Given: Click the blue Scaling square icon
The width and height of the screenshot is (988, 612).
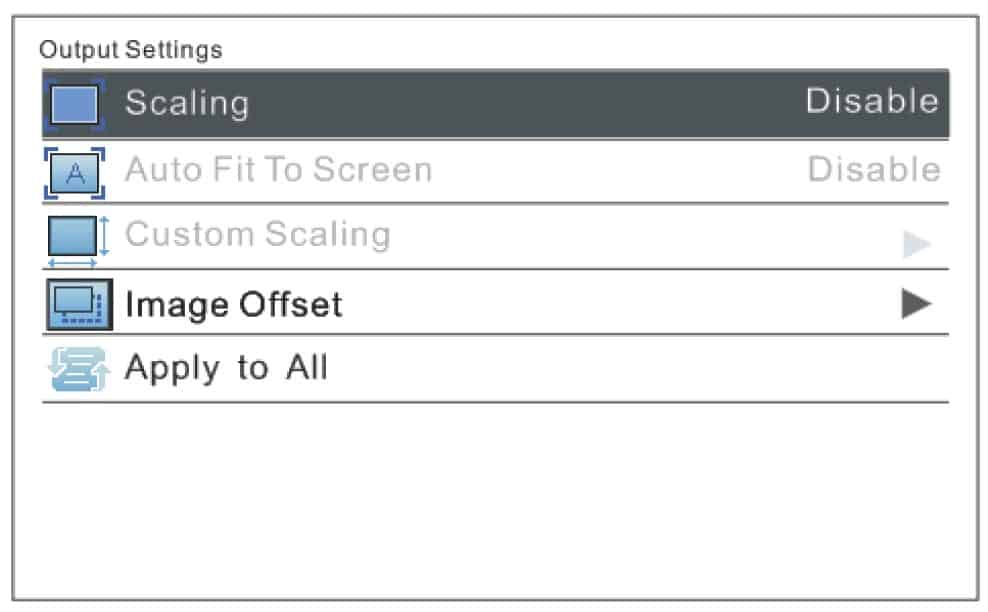Looking at the screenshot, I should [x=74, y=104].
